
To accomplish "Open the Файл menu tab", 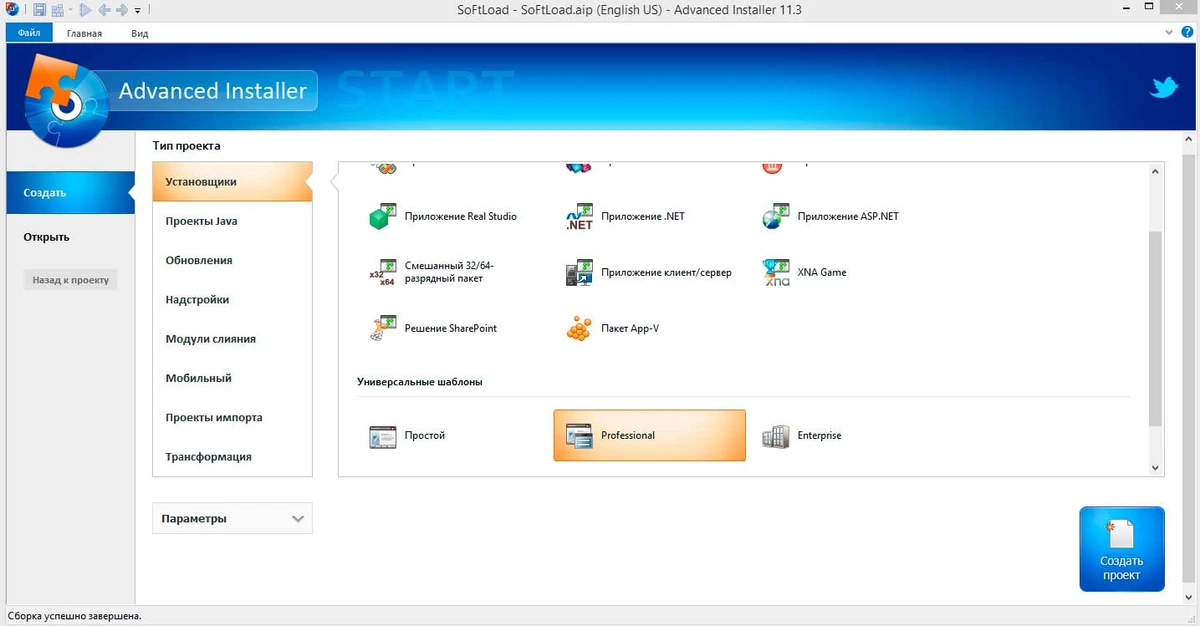I will 29,33.
